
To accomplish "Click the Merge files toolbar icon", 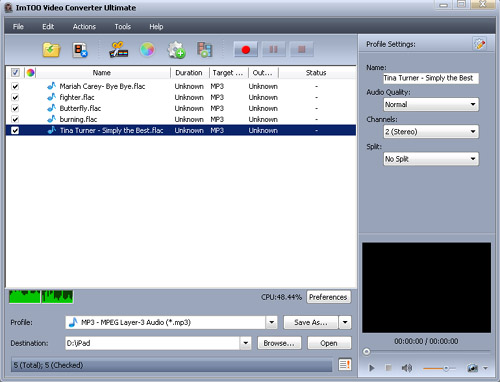I will point(204,50).
